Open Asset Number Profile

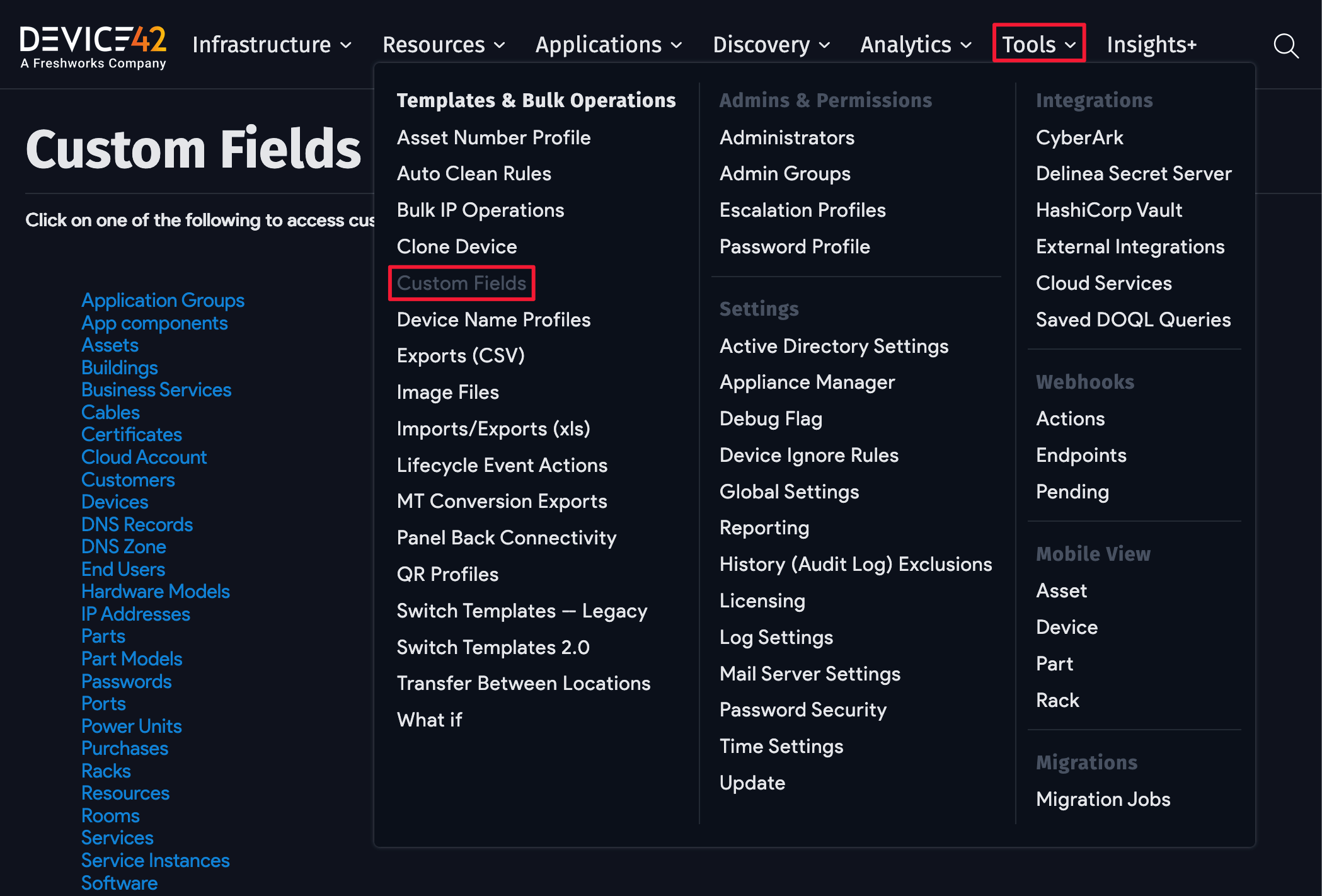[x=493, y=137]
